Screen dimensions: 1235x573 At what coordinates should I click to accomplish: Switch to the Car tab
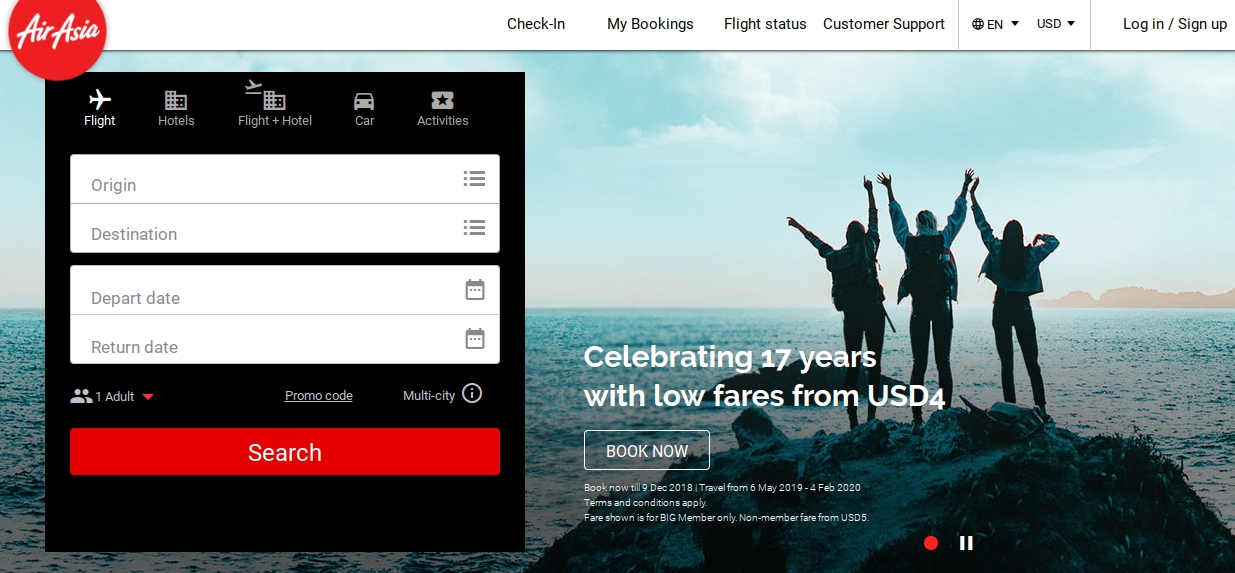click(x=364, y=109)
